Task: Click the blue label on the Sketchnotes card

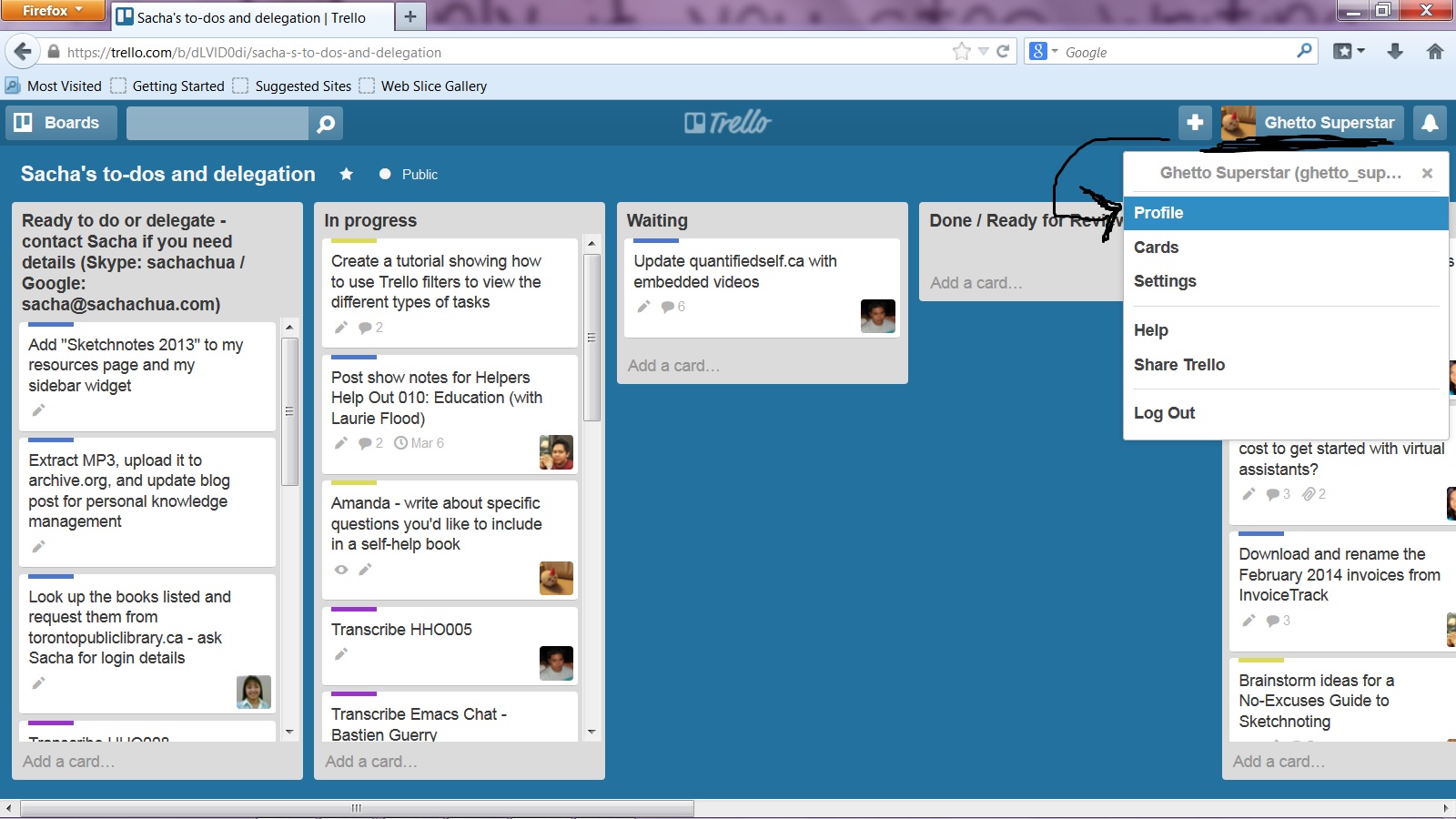Action: pyautogui.click(x=51, y=325)
